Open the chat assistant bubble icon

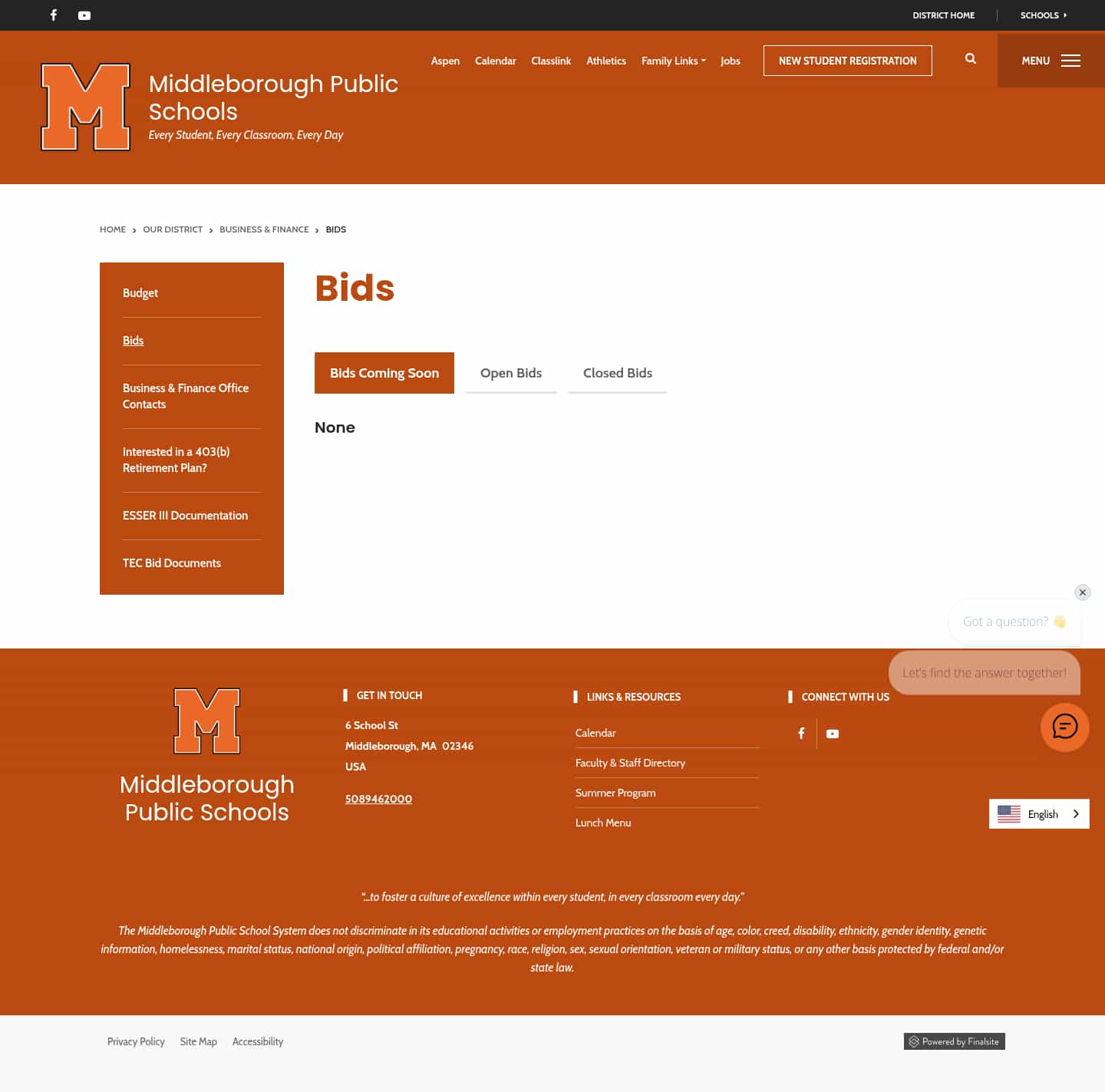[x=1064, y=727]
